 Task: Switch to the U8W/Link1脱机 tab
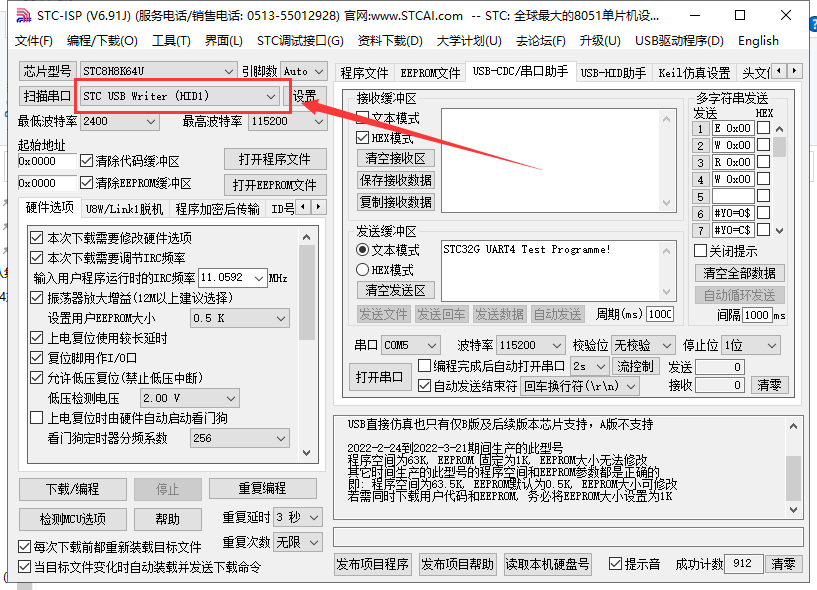(125, 209)
